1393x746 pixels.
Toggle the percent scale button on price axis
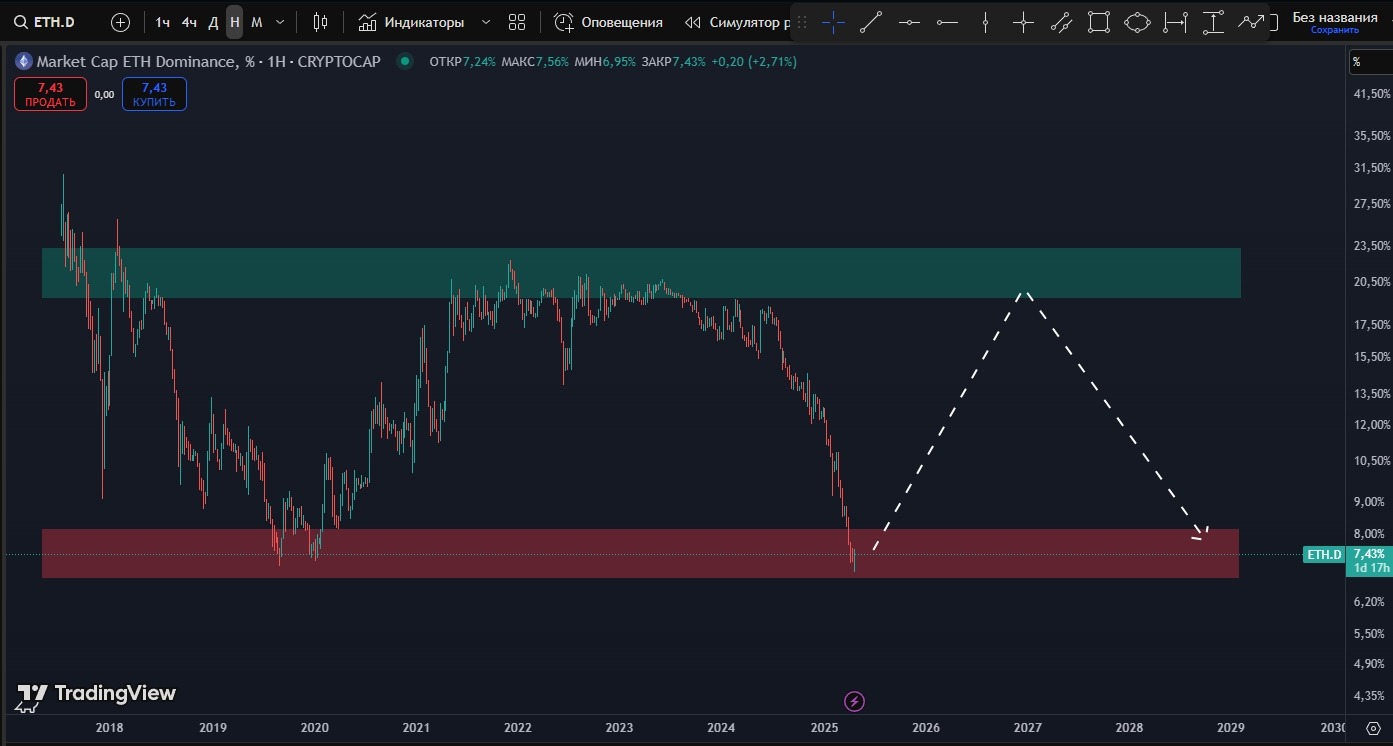tap(1357, 62)
